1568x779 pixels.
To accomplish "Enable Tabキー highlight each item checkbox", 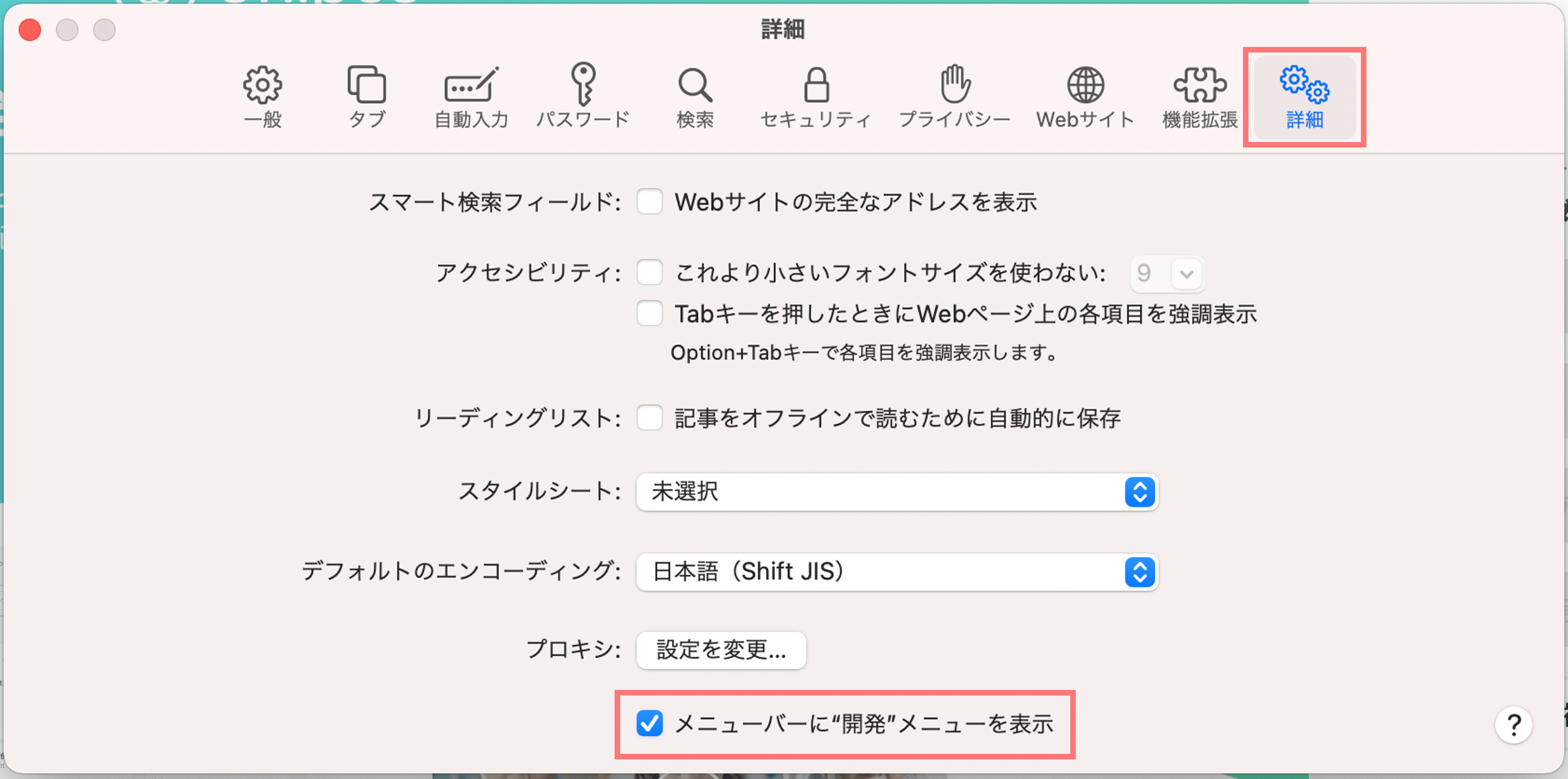I will [649, 314].
